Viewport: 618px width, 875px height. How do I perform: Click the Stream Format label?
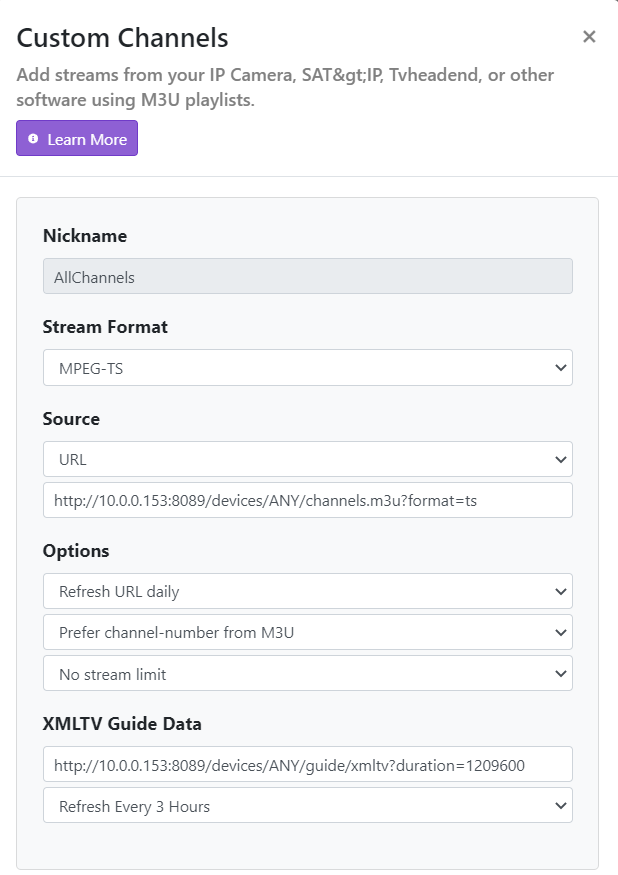coord(105,327)
